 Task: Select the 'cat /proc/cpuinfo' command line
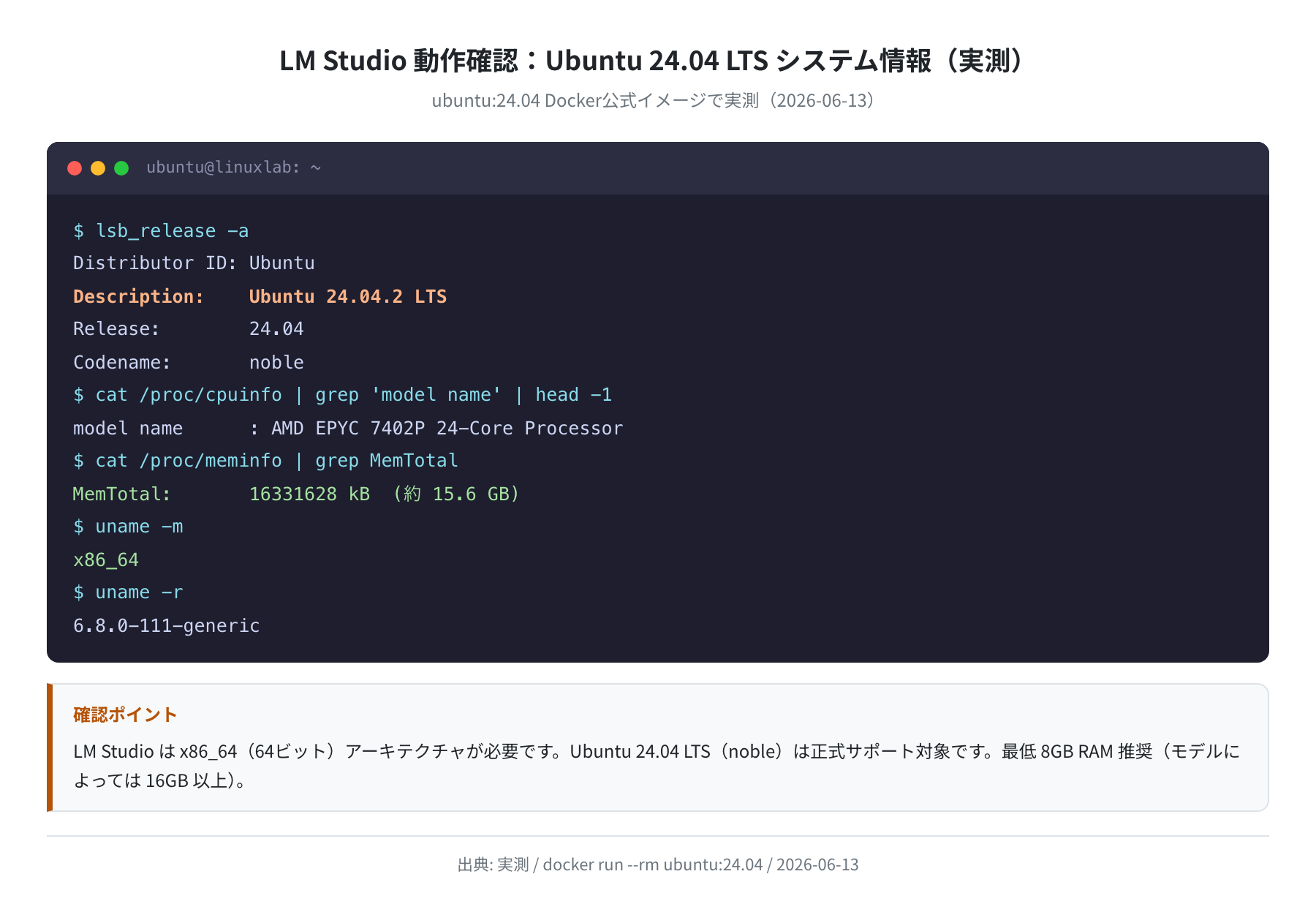[343, 395]
